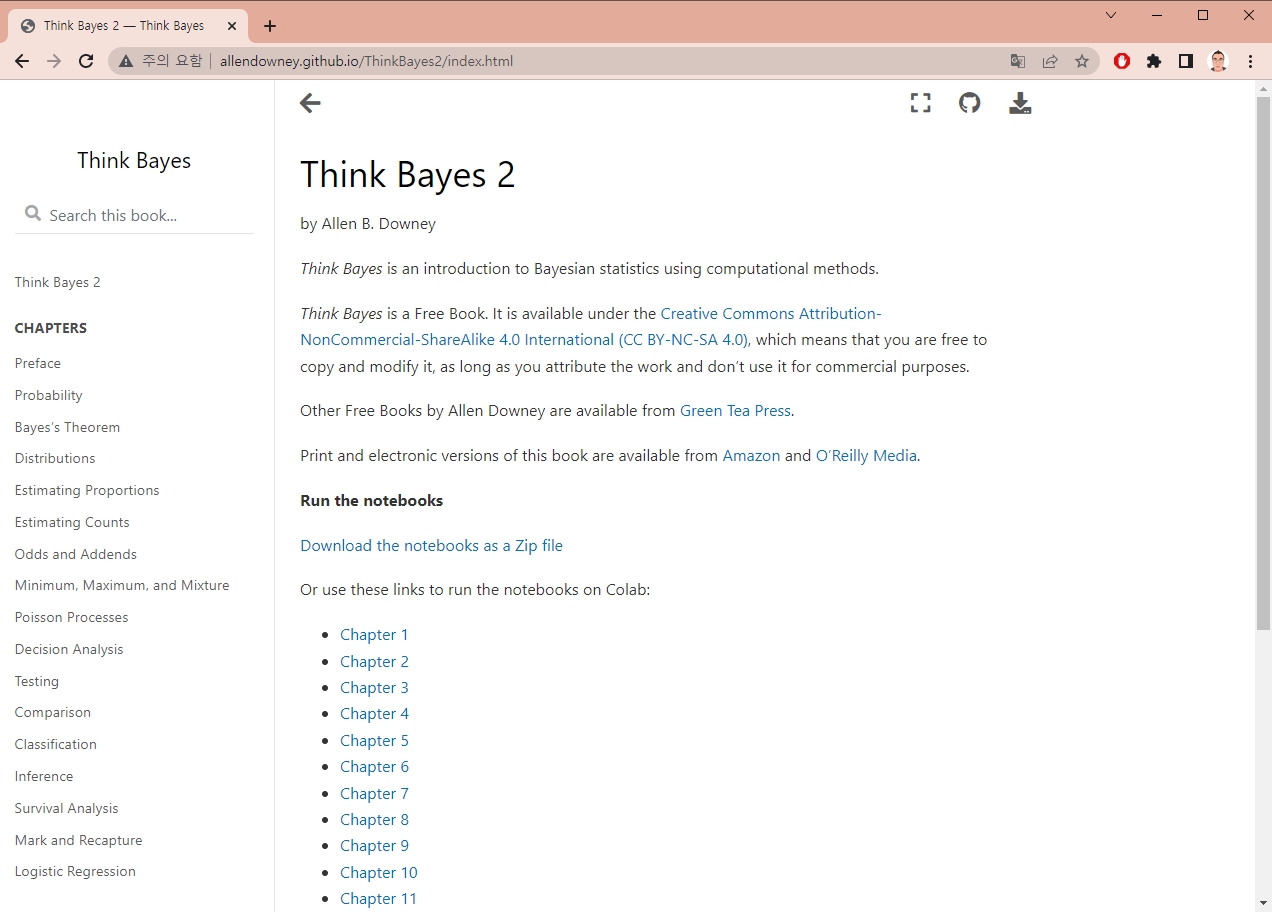The image size is (1272, 912).
Task: Visit the Green Tea Press link
Action: click(735, 411)
